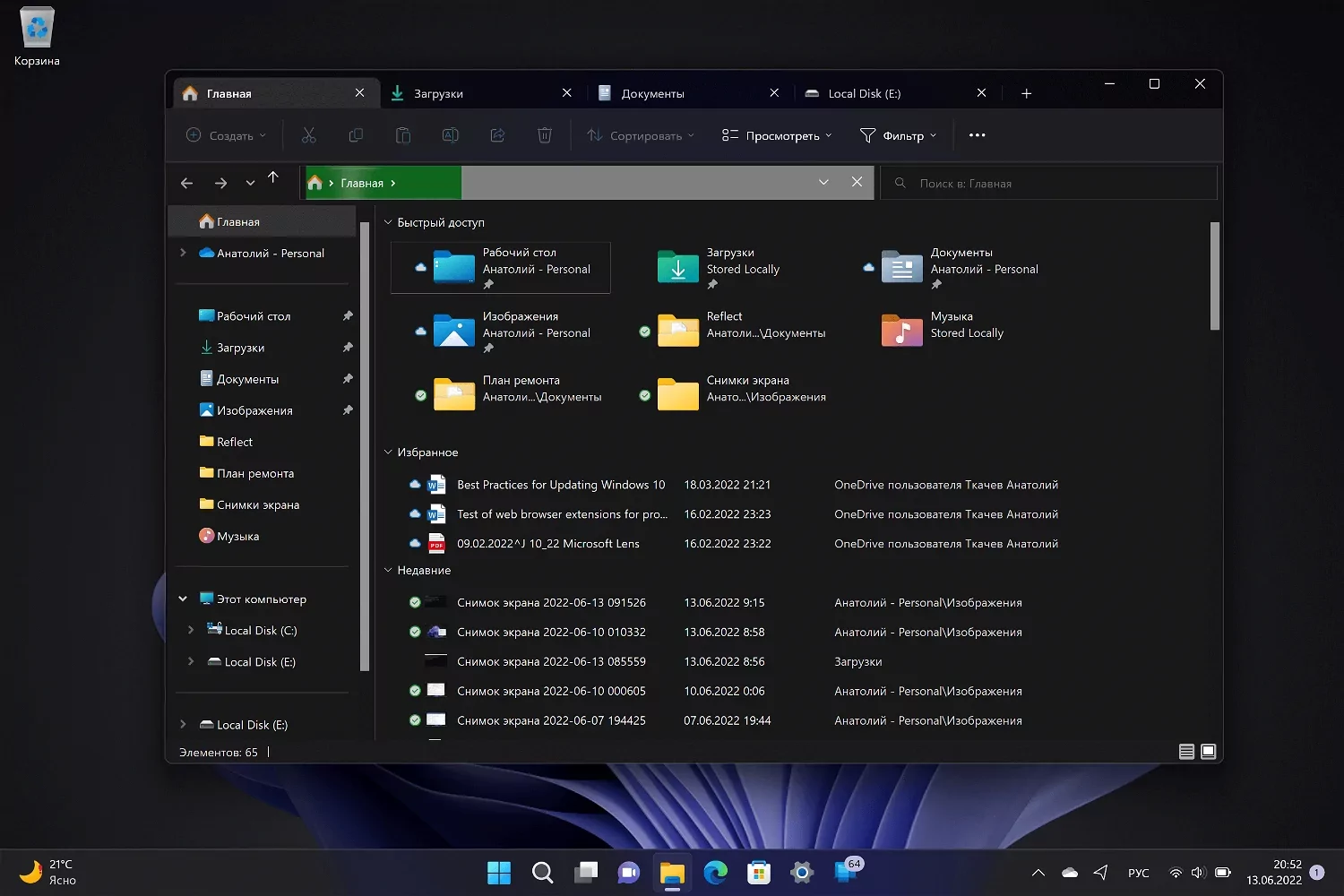Open the Сортировать dropdown
Screen dimensions: 1344x896
coord(641,135)
